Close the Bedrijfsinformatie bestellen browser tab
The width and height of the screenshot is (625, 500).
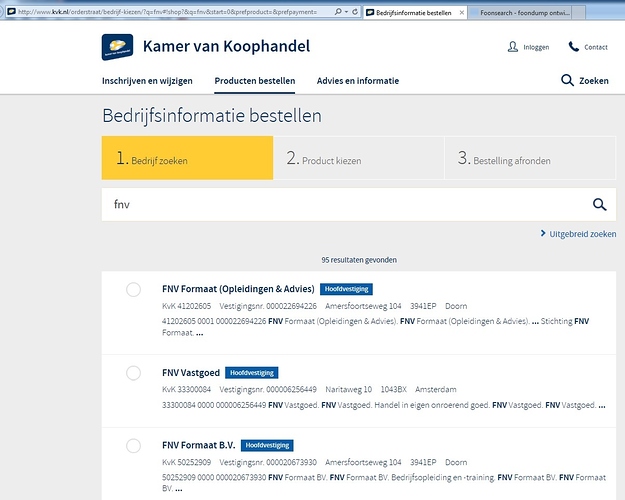[x=462, y=13]
